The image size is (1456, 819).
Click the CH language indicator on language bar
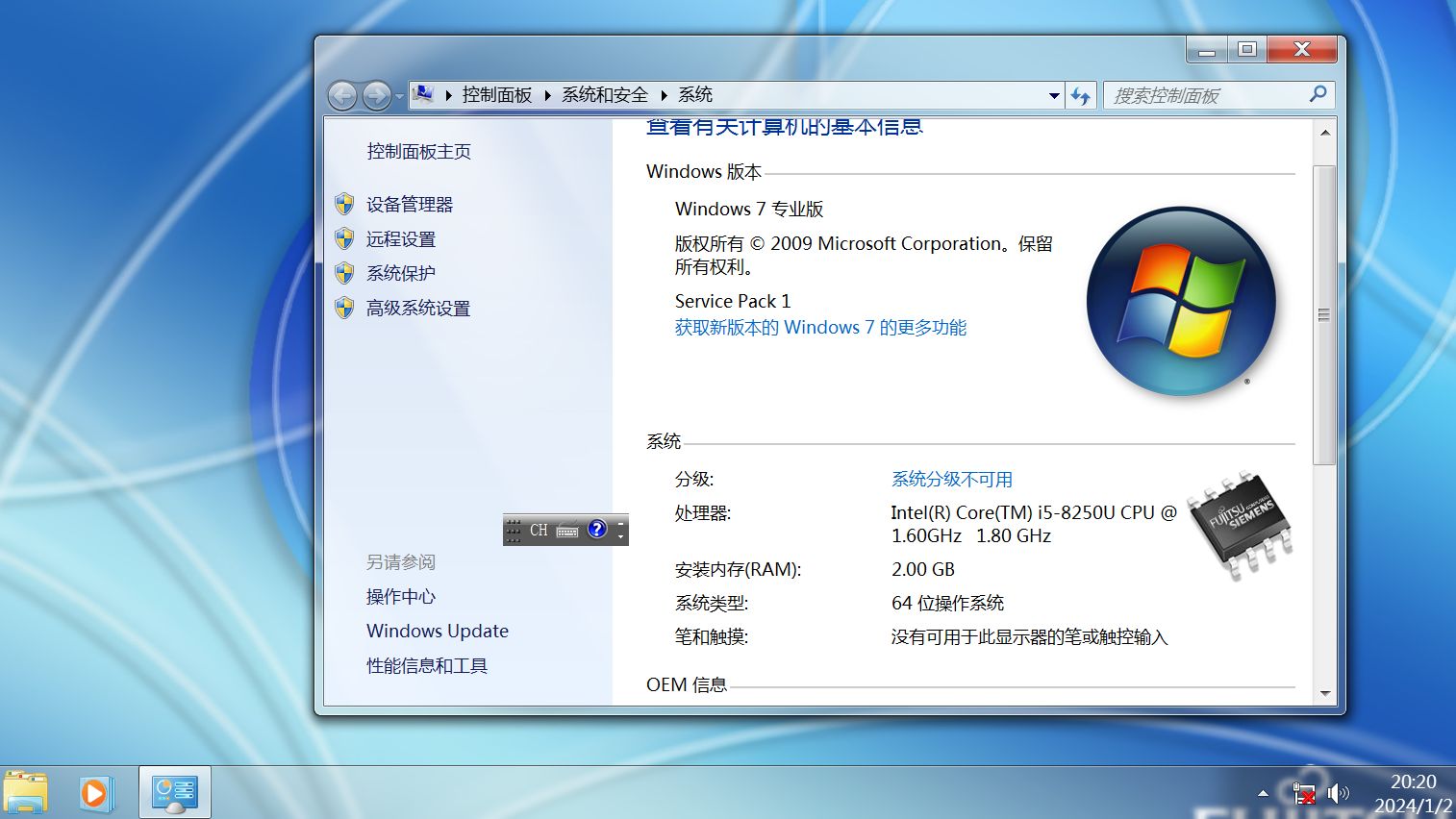click(x=539, y=530)
